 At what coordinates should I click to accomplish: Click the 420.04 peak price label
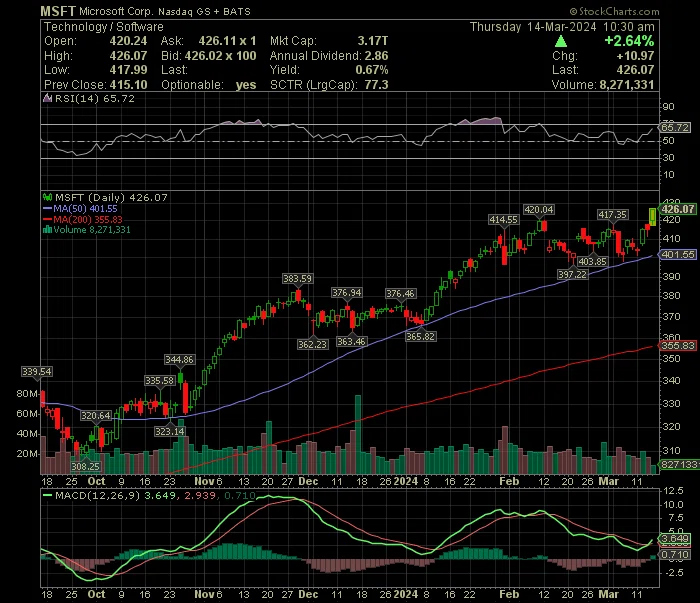tap(538, 210)
